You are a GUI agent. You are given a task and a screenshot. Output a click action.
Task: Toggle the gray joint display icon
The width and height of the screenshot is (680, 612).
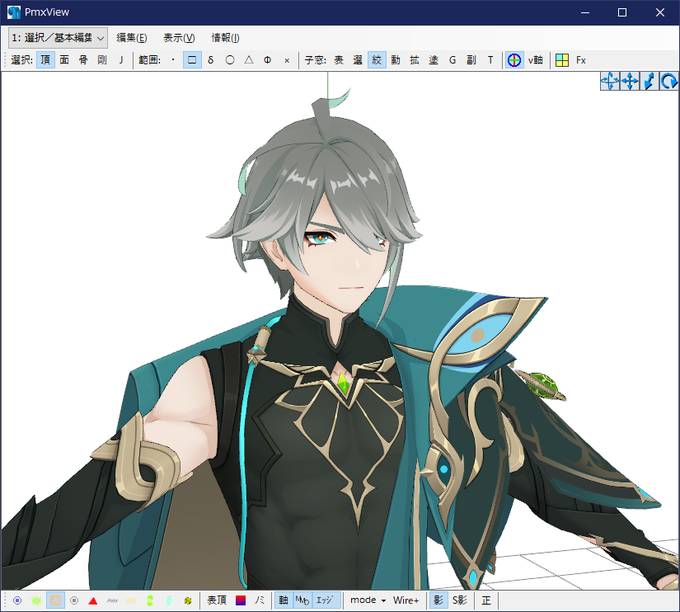click(x=112, y=601)
